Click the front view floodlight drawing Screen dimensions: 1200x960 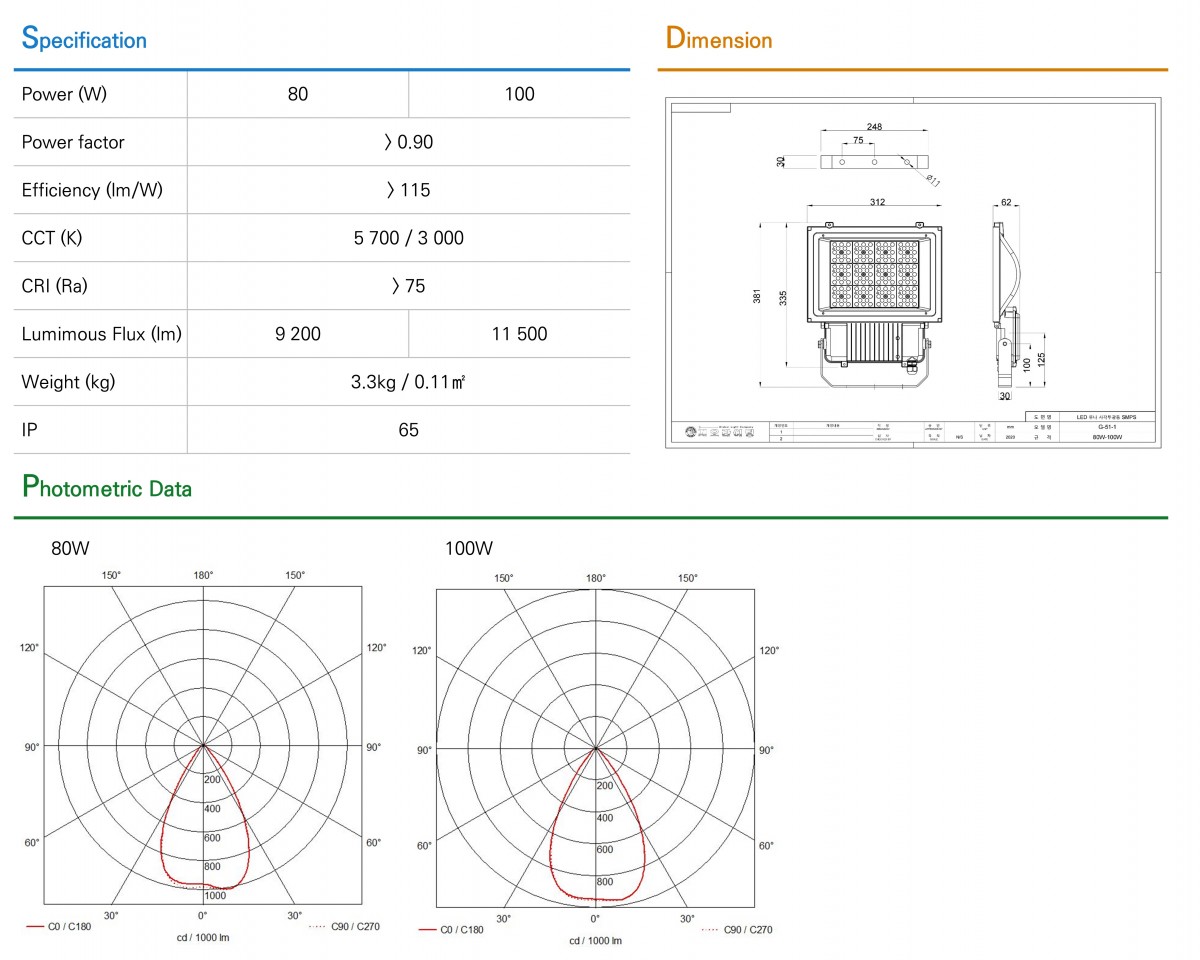click(877, 300)
